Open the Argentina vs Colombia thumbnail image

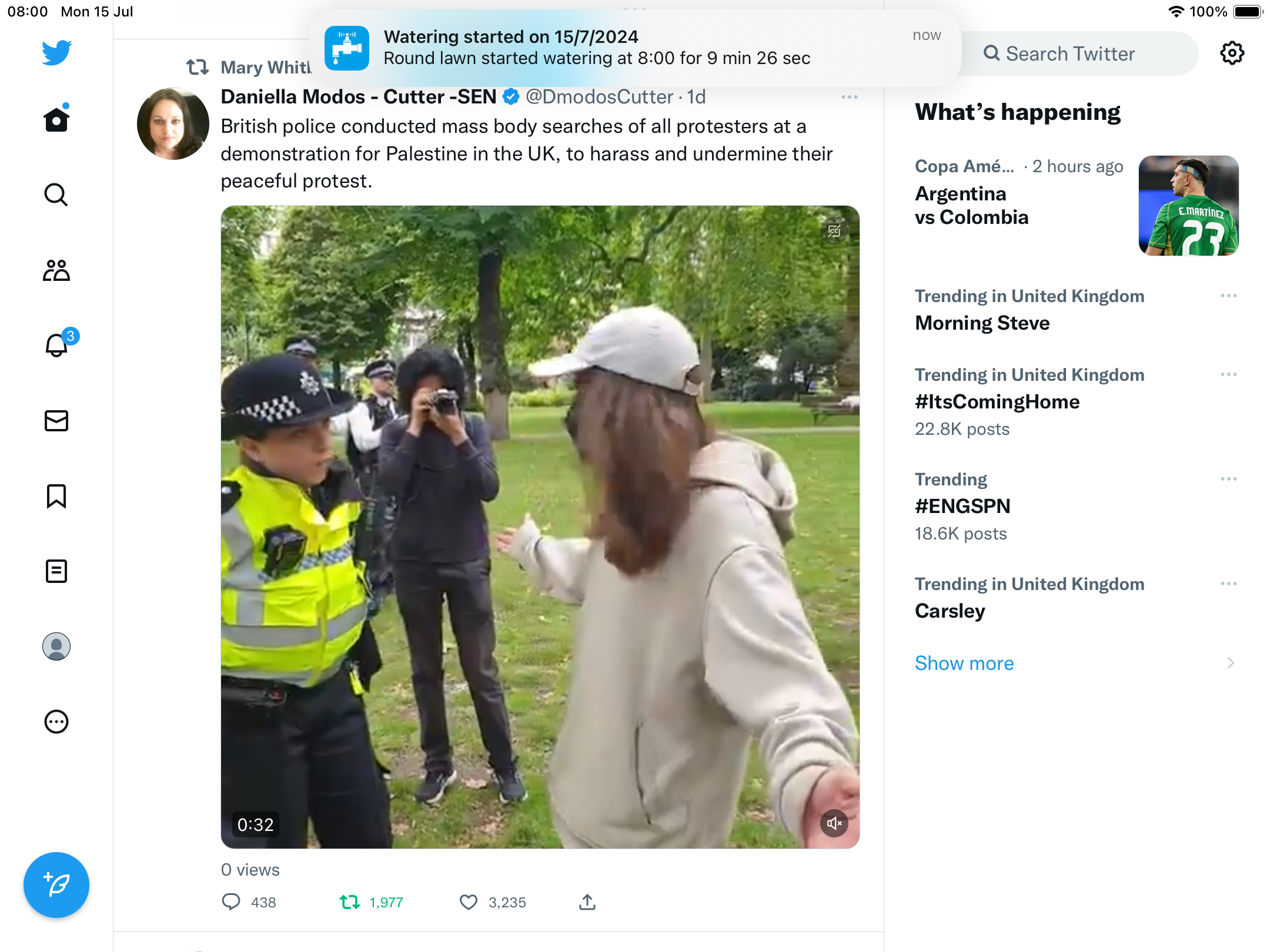tap(1188, 206)
